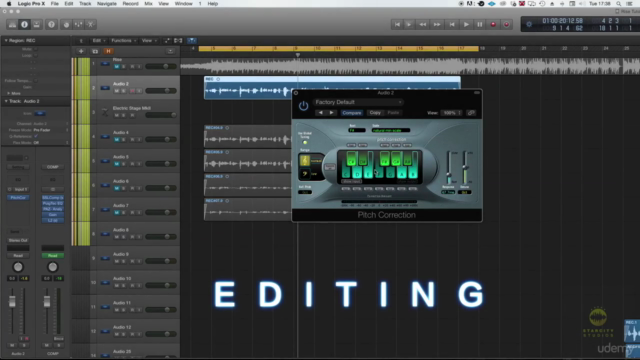
Task: Unmute the Audio 4 track
Action: point(117,140)
